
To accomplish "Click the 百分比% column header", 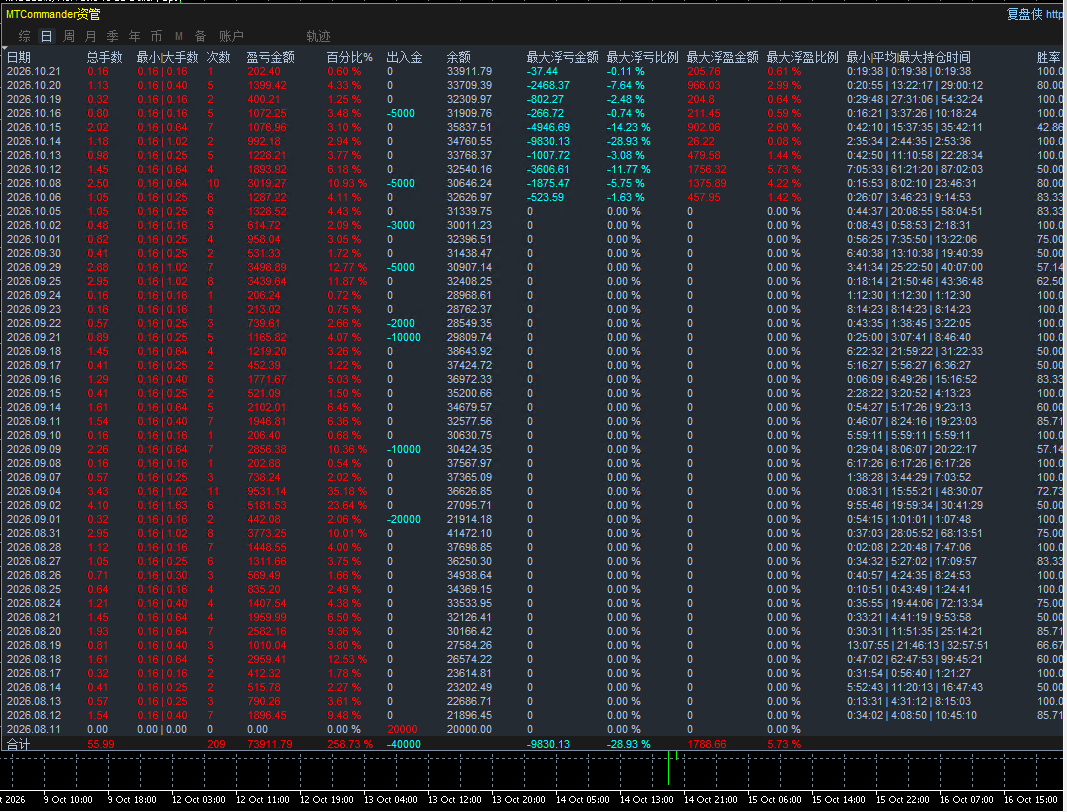I will click(350, 57).
